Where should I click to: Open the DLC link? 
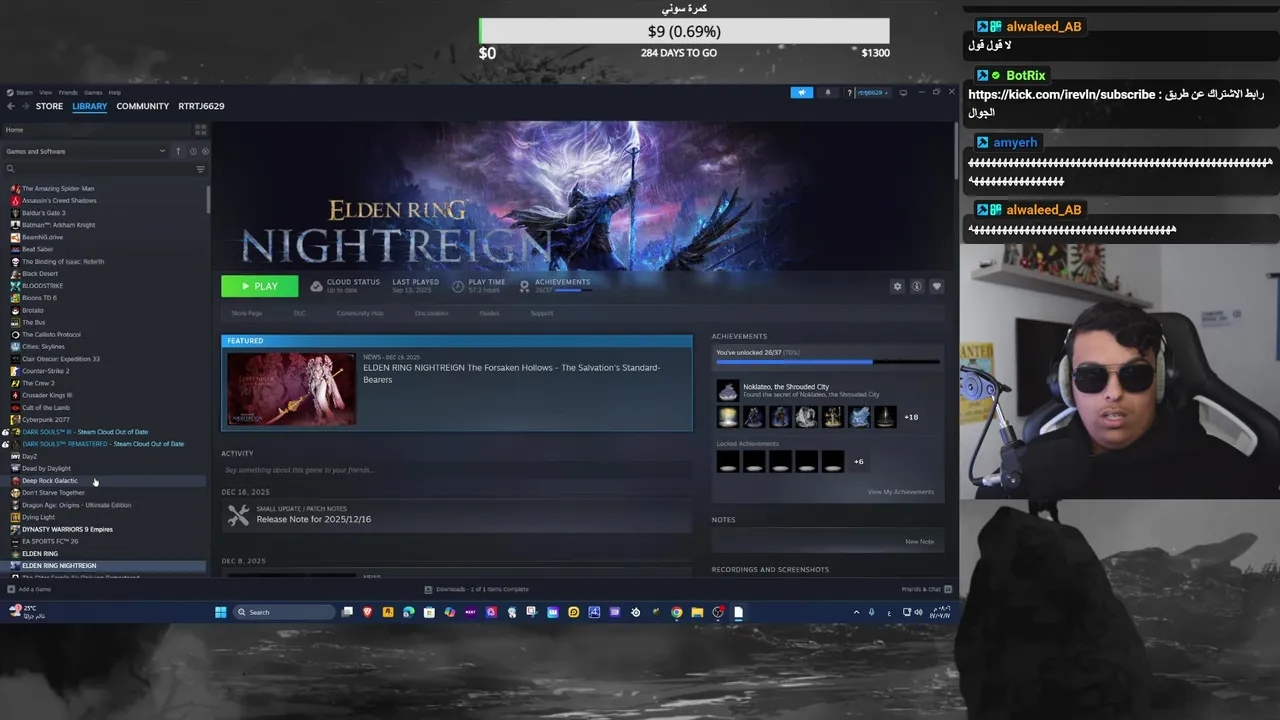(299, 313)
